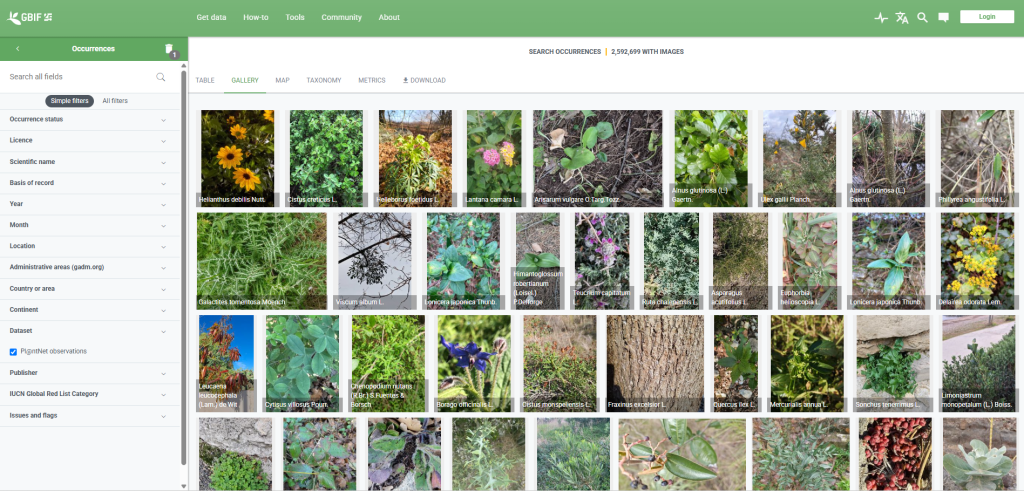Open the system health pulse icon
Image resolution: width=1024 pixels, height=491 pixels.
pos(881,18)
